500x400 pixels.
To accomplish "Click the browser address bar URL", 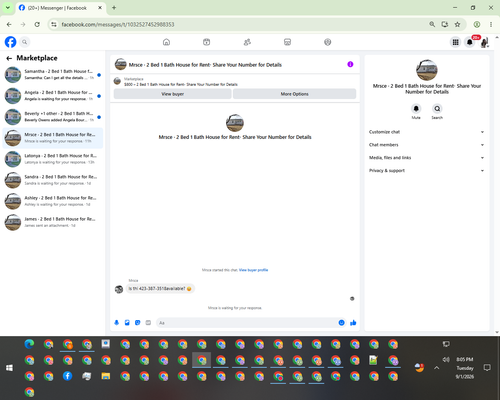I will (118, 24).
